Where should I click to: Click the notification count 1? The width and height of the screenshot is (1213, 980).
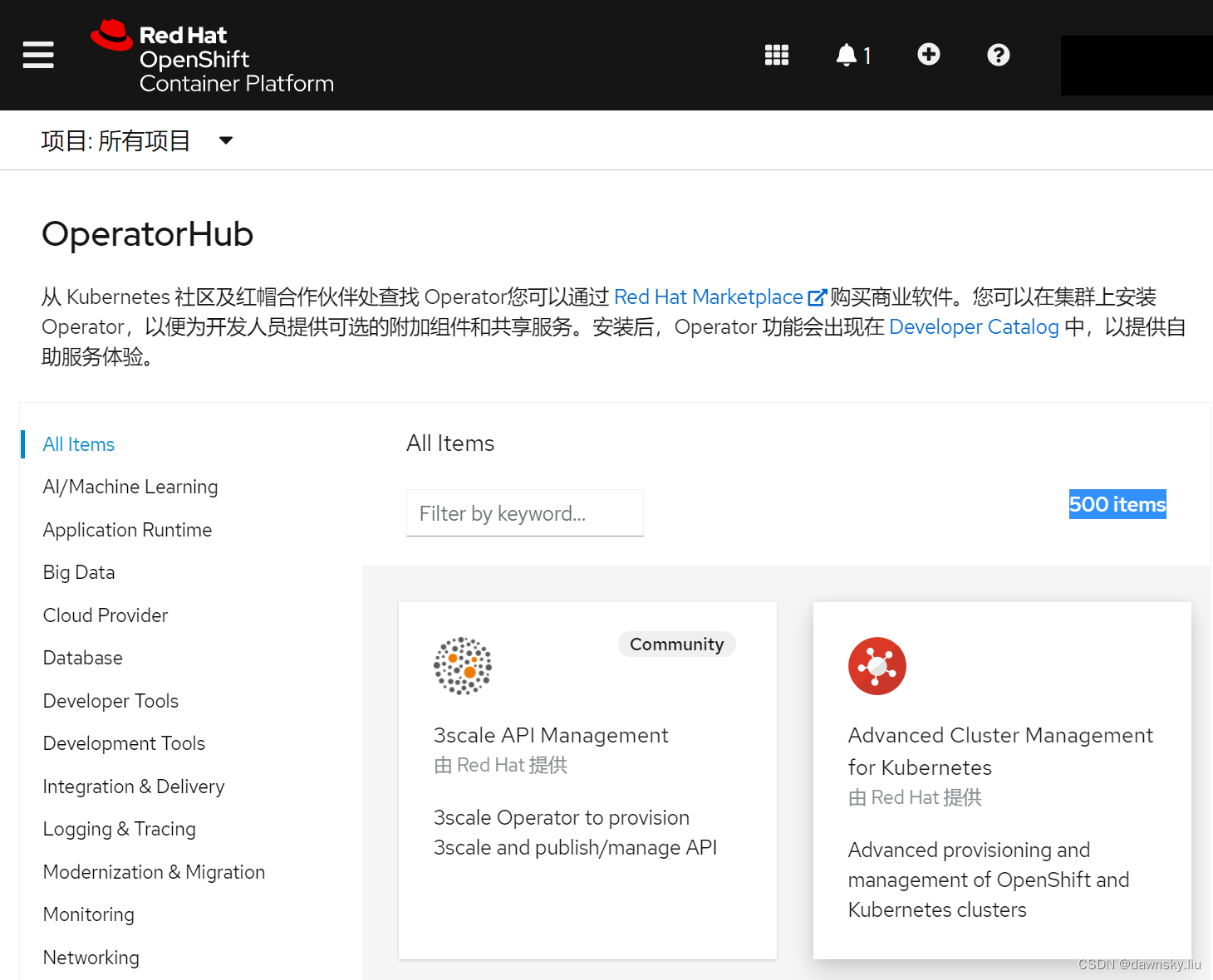(867, 56)
